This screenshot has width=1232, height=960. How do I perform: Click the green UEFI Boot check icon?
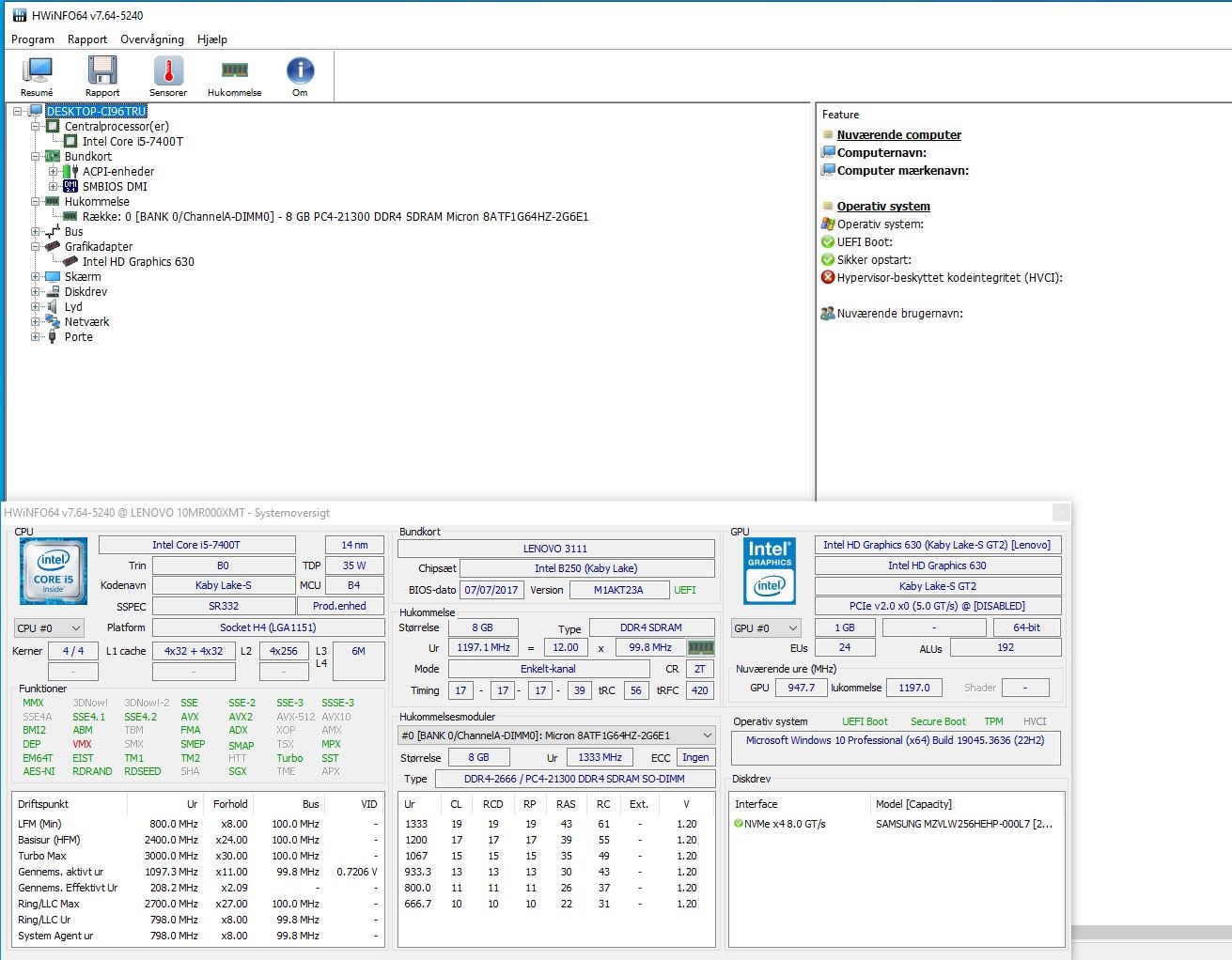pos(828,241)
